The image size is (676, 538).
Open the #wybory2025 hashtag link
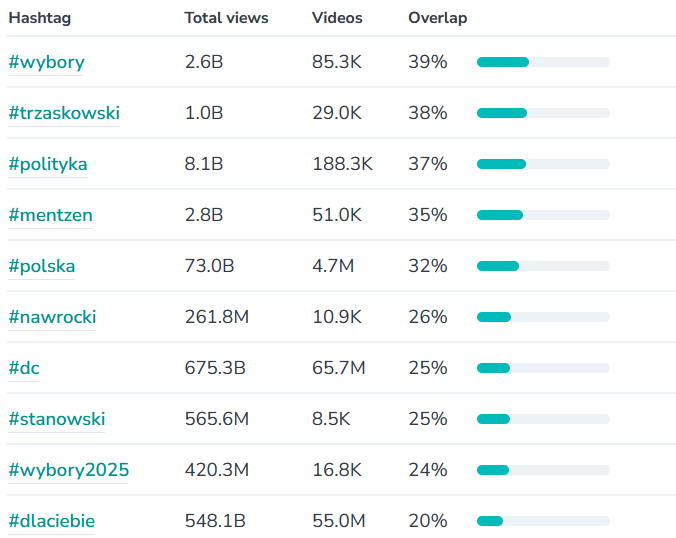[69, 470]
